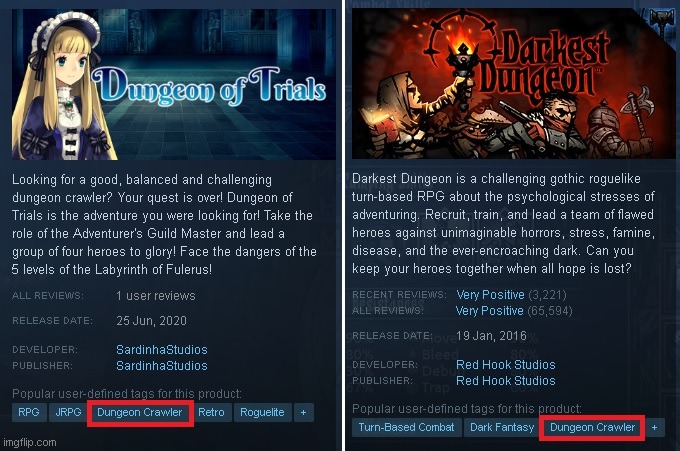Select the JRPG tag

click(x=69, y=412)
